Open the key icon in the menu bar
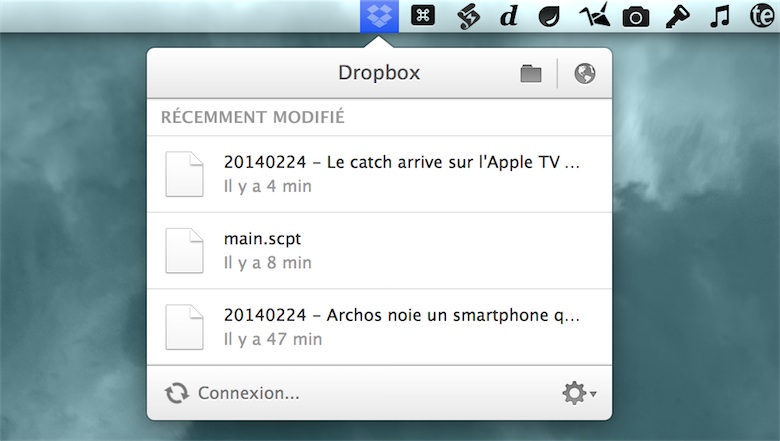This screenshot has width=780, height=441. coord(678,16)
